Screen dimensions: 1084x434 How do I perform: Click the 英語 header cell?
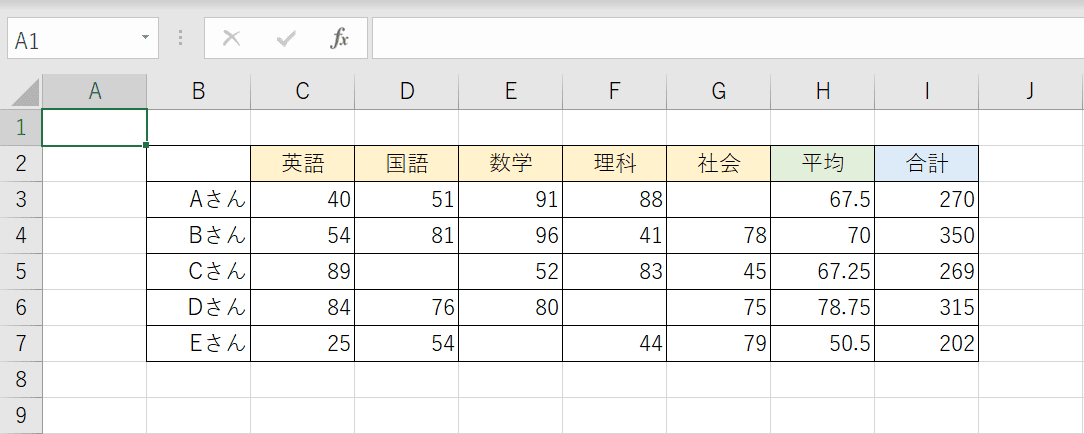pos(303,164)
